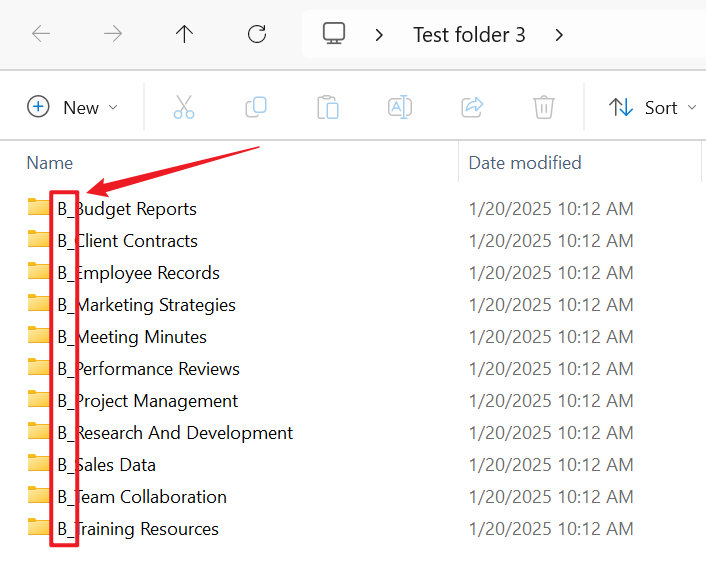Refresh the current folder view
The image size is (706, 576).
(257, 34)
